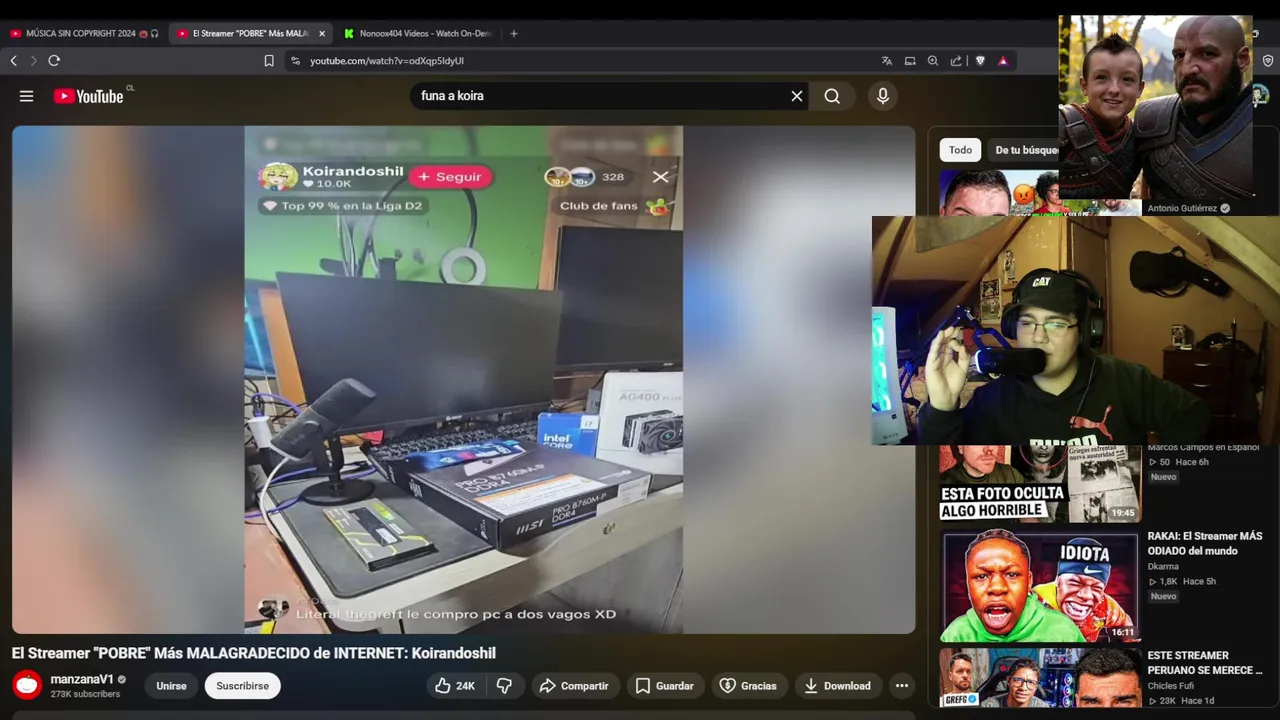Go back with browser back arrow
Image resolution: width=1280 pixels, height=720 pixels.
14,61
